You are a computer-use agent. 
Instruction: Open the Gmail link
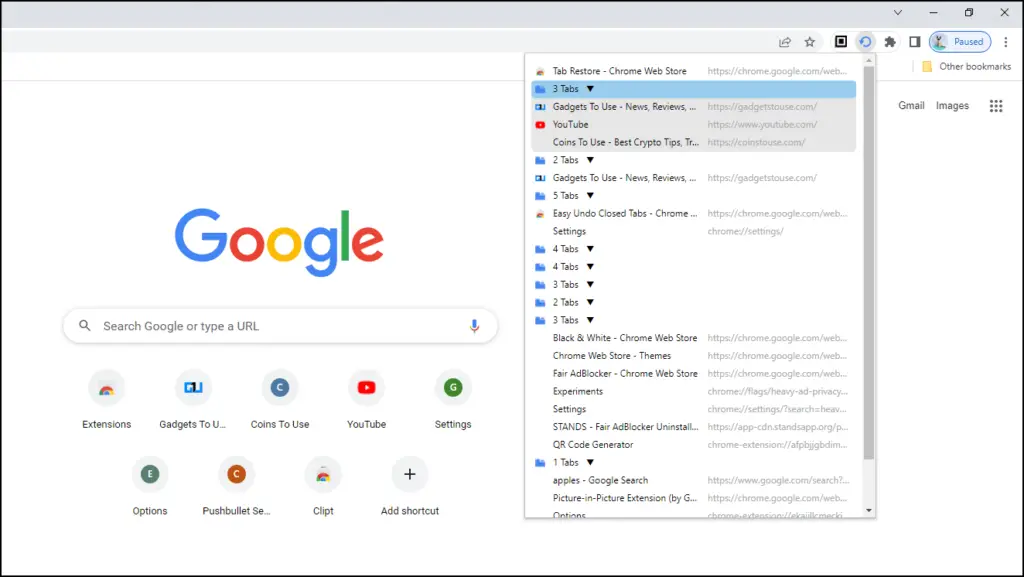(x=911, y=106)
